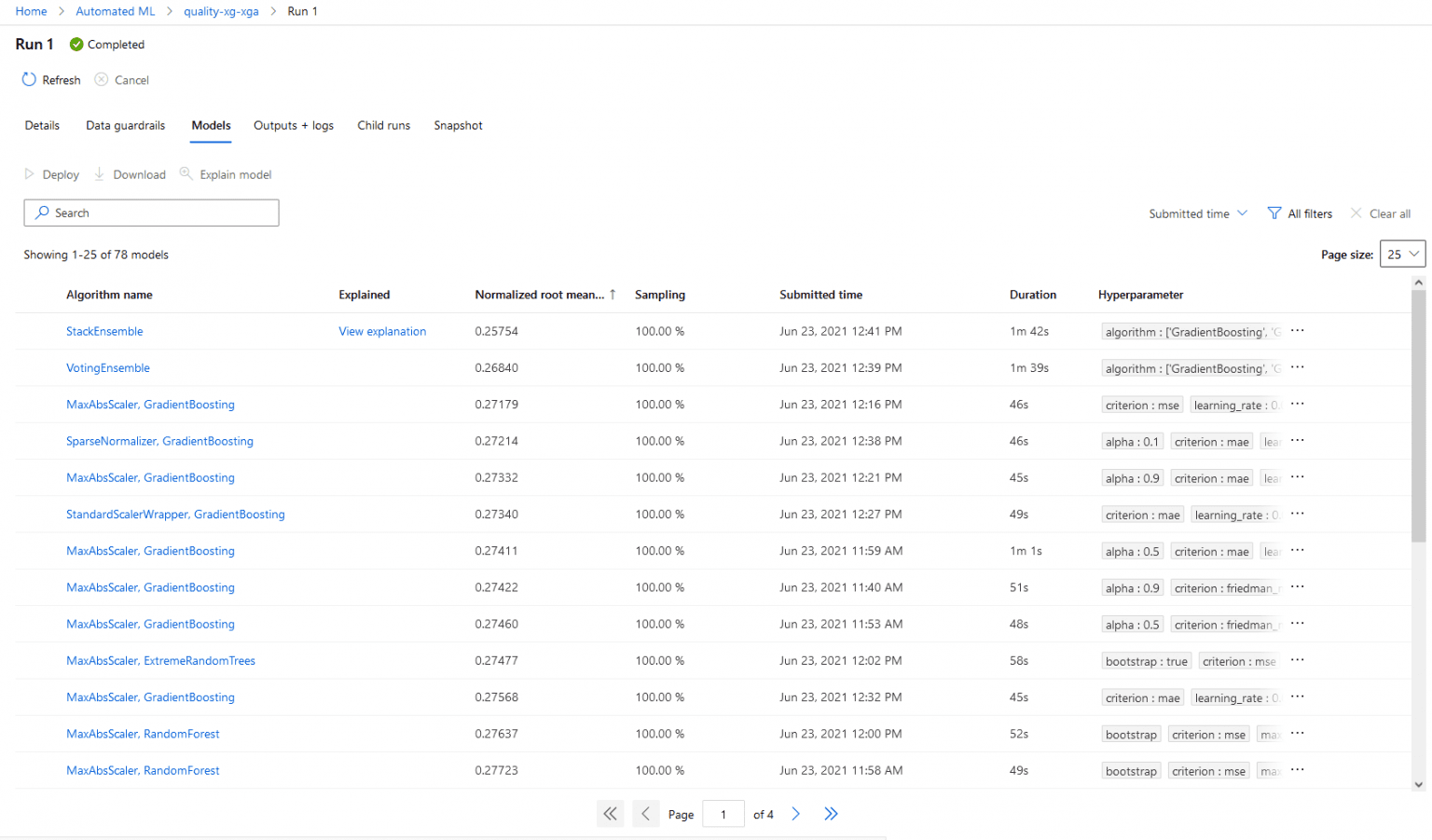Click the Cancel run icon

(102, 80)
